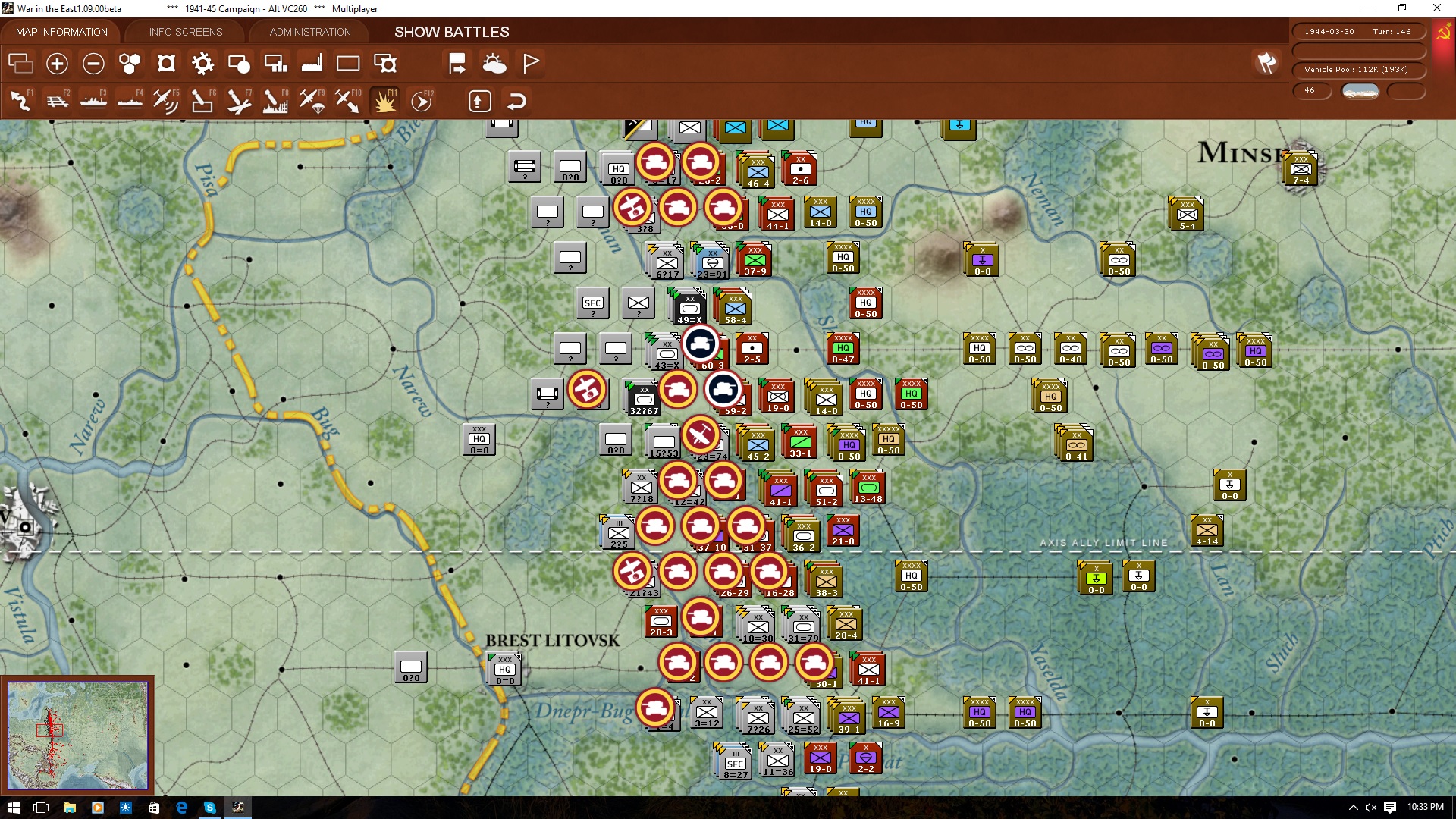
Task: Open Windows Start menu
Action: point(13,808)
